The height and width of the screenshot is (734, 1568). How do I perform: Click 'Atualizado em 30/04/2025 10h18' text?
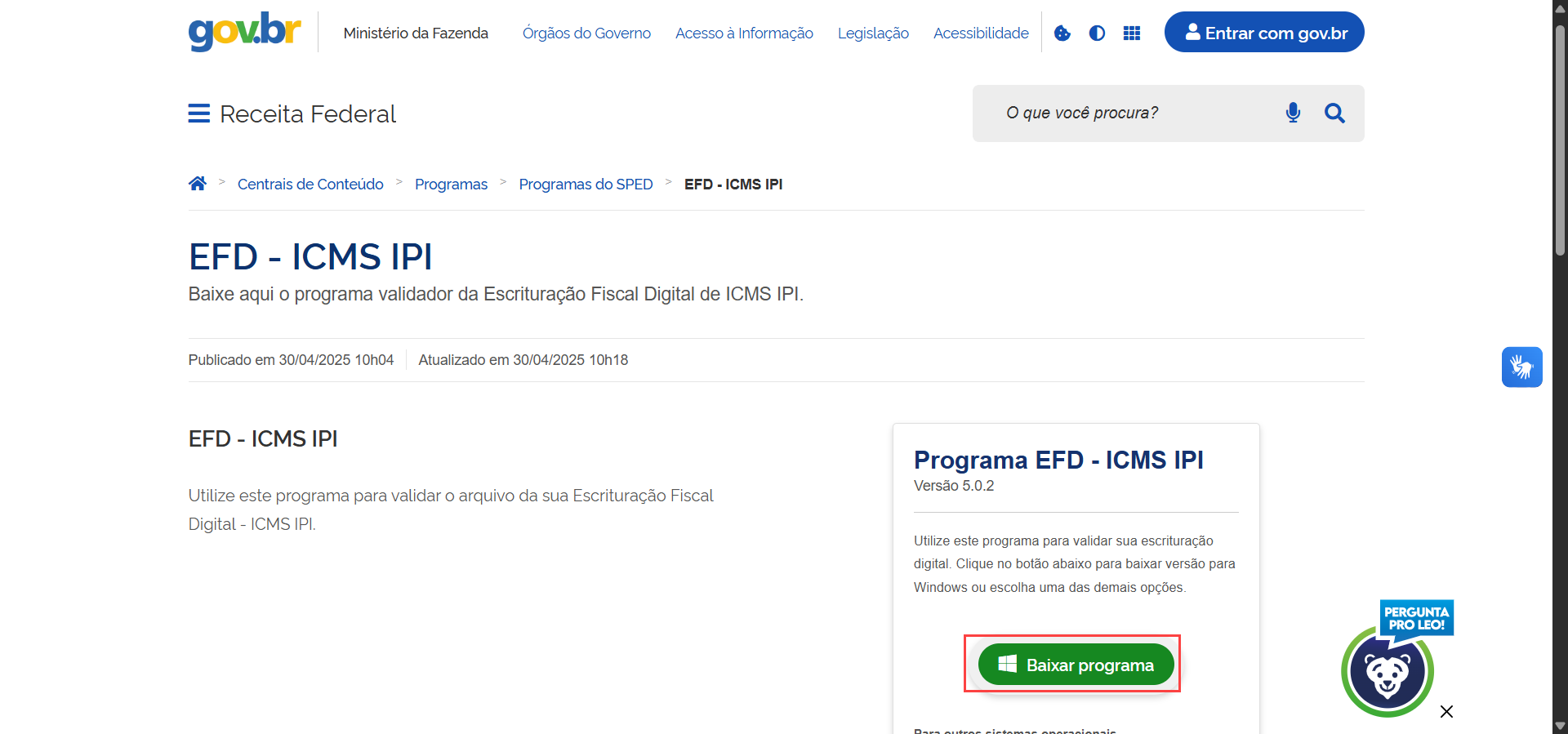pyautogui.click(x=523, y=360)
